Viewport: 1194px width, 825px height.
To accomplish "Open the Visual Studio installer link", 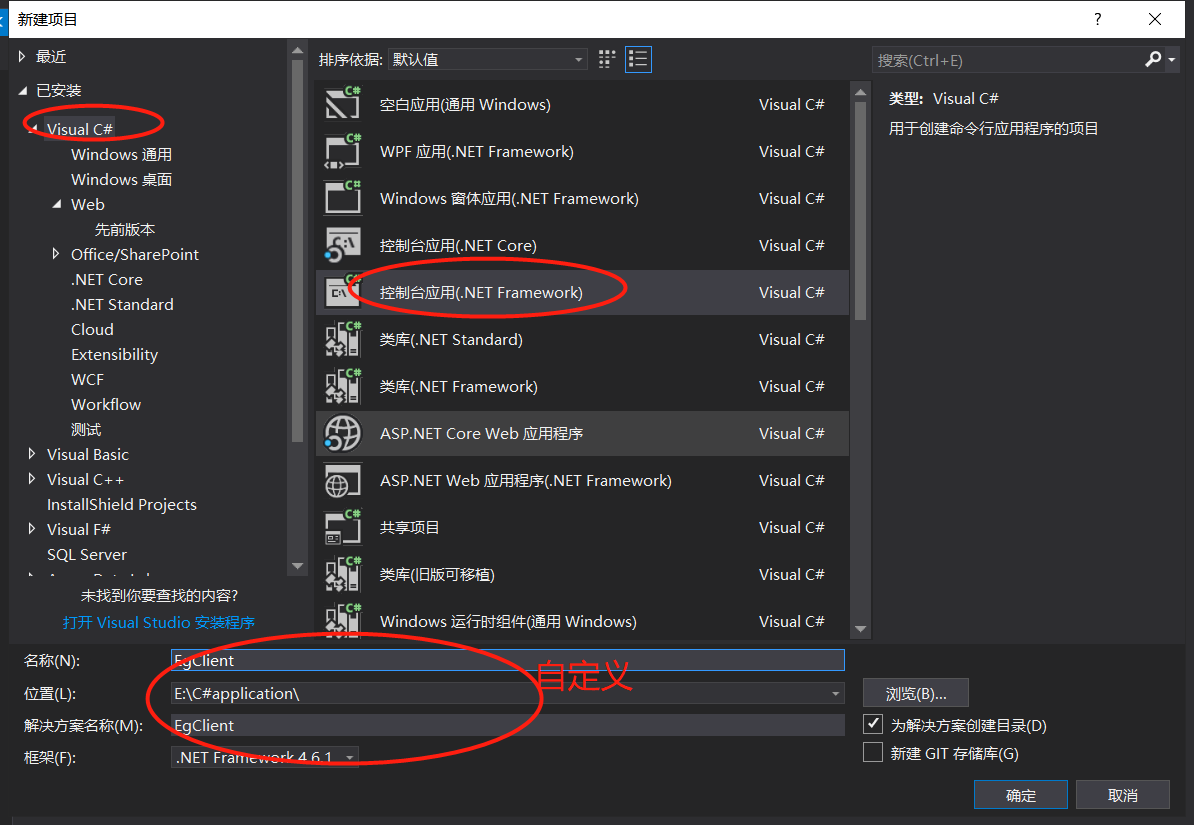I will [158, 622].
